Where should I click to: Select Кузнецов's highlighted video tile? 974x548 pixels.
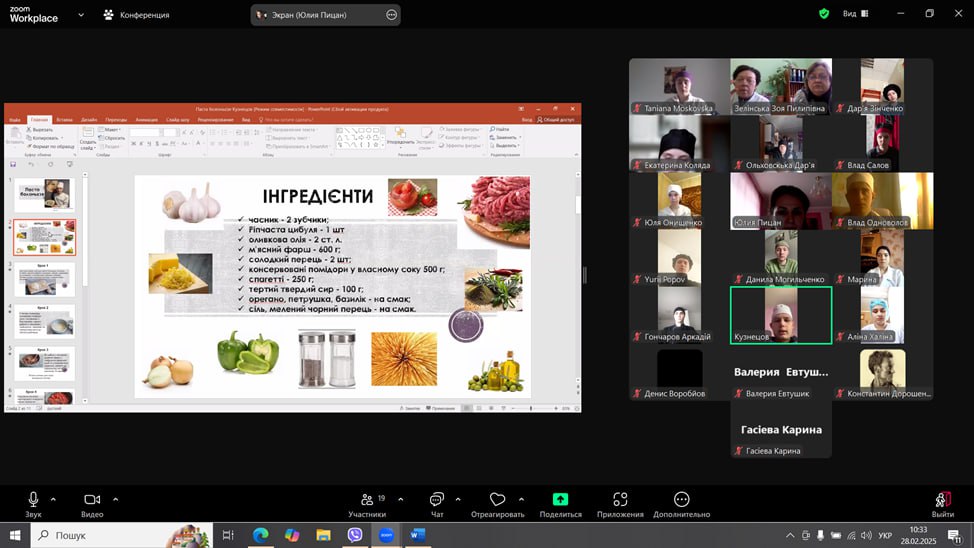click(780, 315)
